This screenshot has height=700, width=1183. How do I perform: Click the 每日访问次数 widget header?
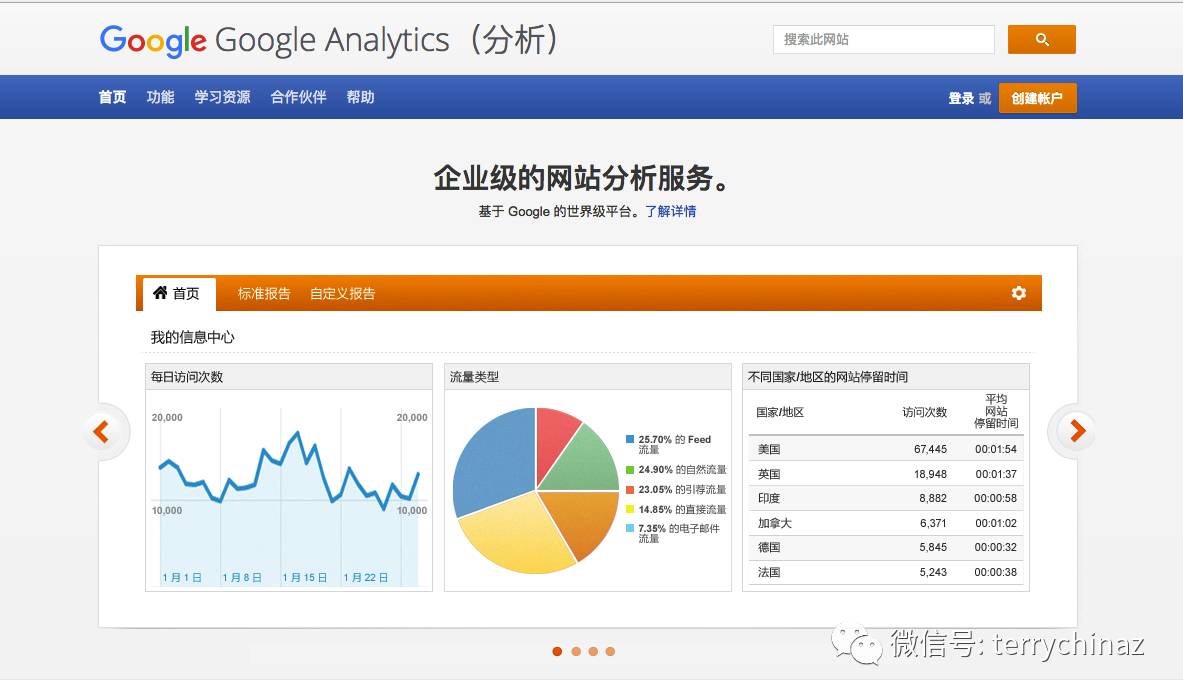(289, 376)
